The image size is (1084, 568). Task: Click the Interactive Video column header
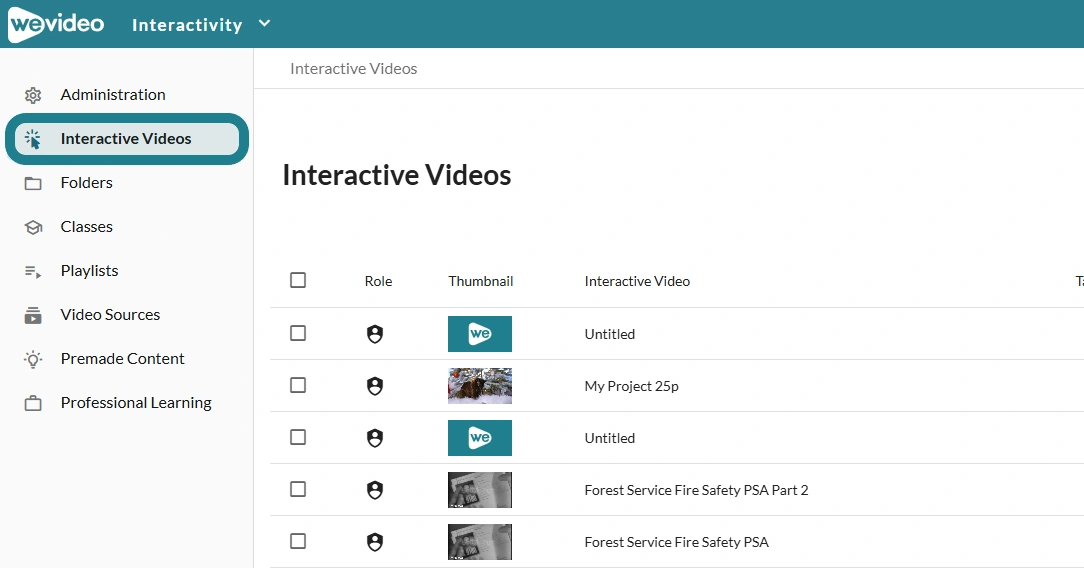[x=637, y=281]
